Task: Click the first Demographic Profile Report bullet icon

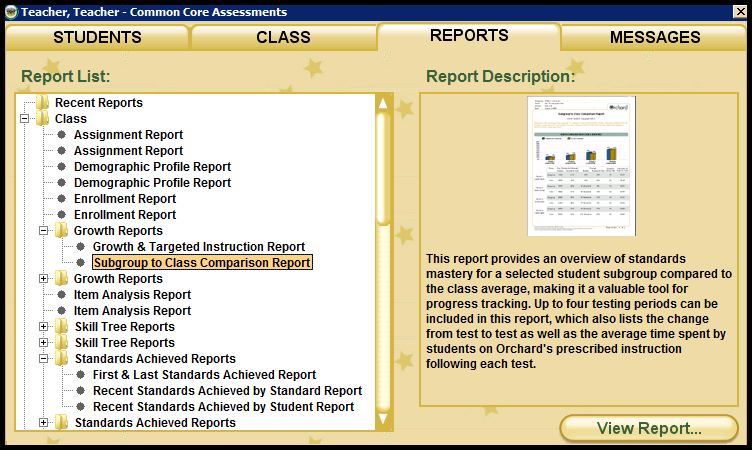Action: coord(61,166)
